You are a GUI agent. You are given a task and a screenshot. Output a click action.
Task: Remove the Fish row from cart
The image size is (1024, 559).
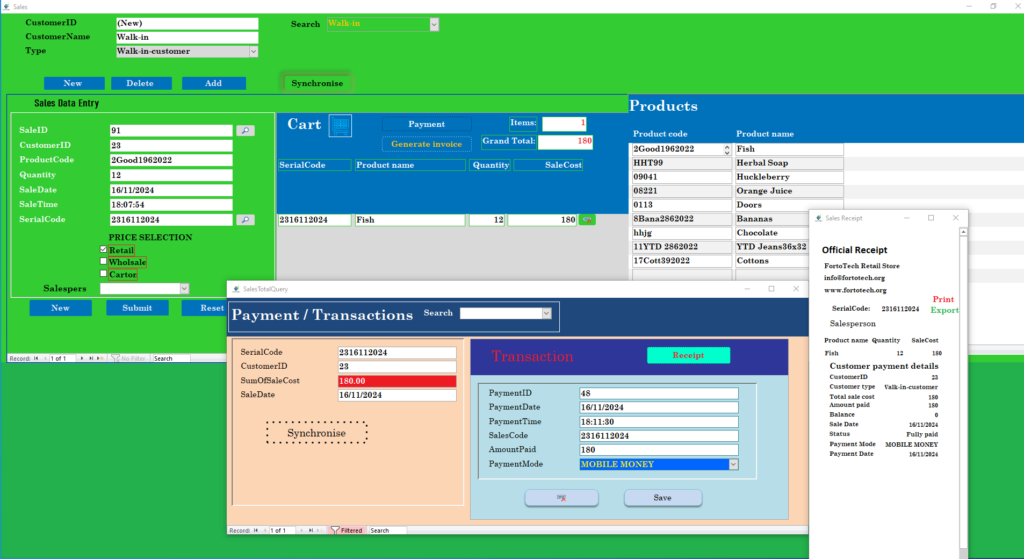pos(587,219)
